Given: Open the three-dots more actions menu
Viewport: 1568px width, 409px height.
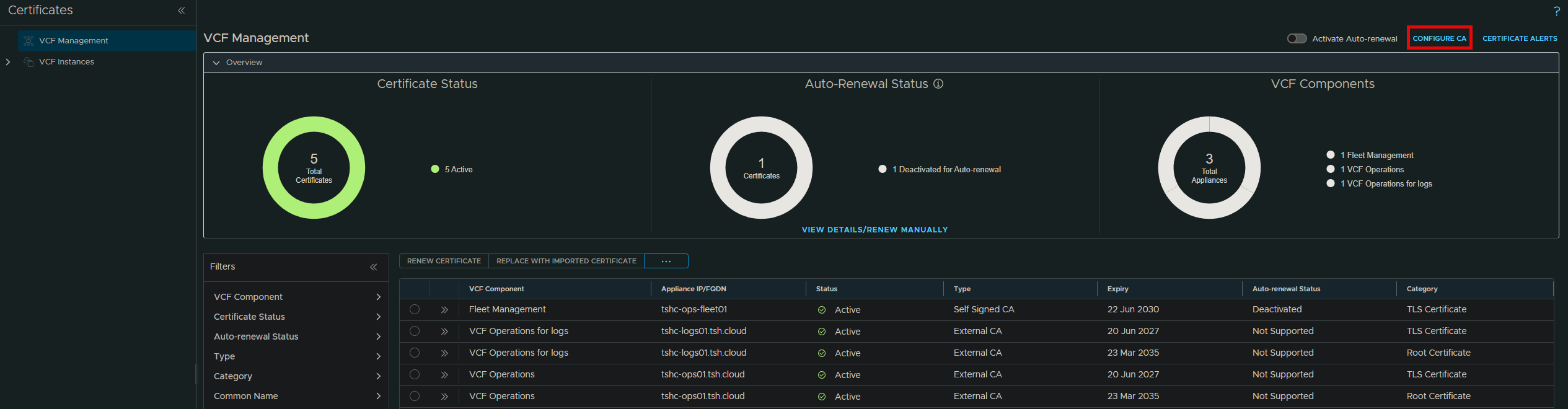Looking at the screenshot, I should tap(666, 262).
